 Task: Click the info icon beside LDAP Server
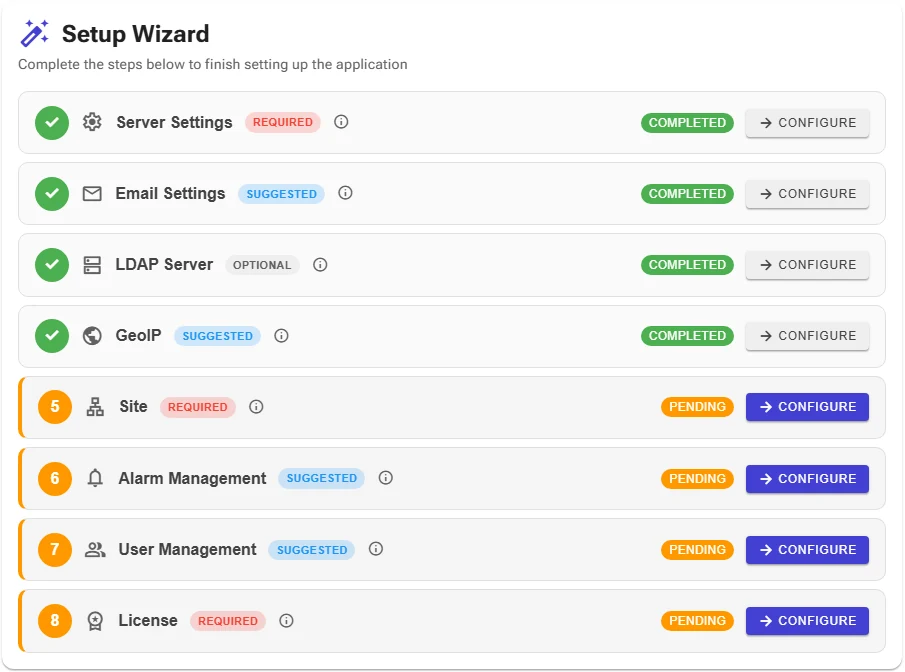click(320, 264)
